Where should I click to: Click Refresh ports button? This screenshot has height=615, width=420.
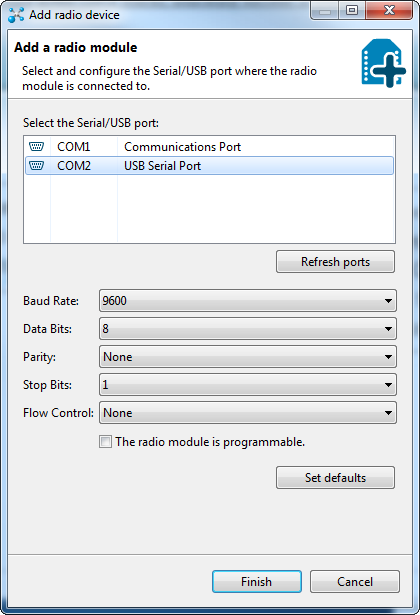[x=335, y=262]
